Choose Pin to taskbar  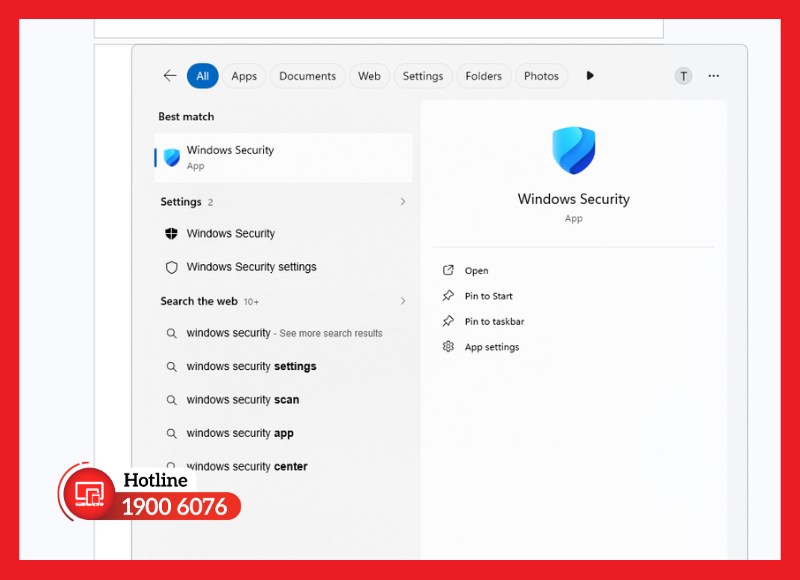[494, 321]
